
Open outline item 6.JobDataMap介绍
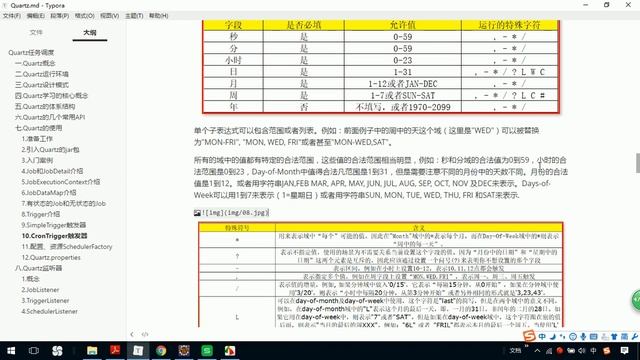(x=49, y=193)
